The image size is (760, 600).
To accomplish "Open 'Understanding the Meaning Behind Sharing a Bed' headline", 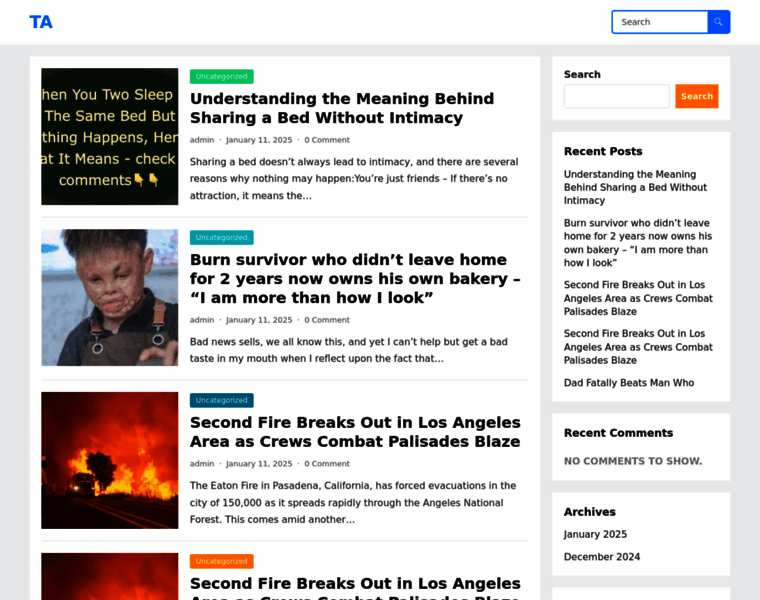I will (x=342, y=108).
